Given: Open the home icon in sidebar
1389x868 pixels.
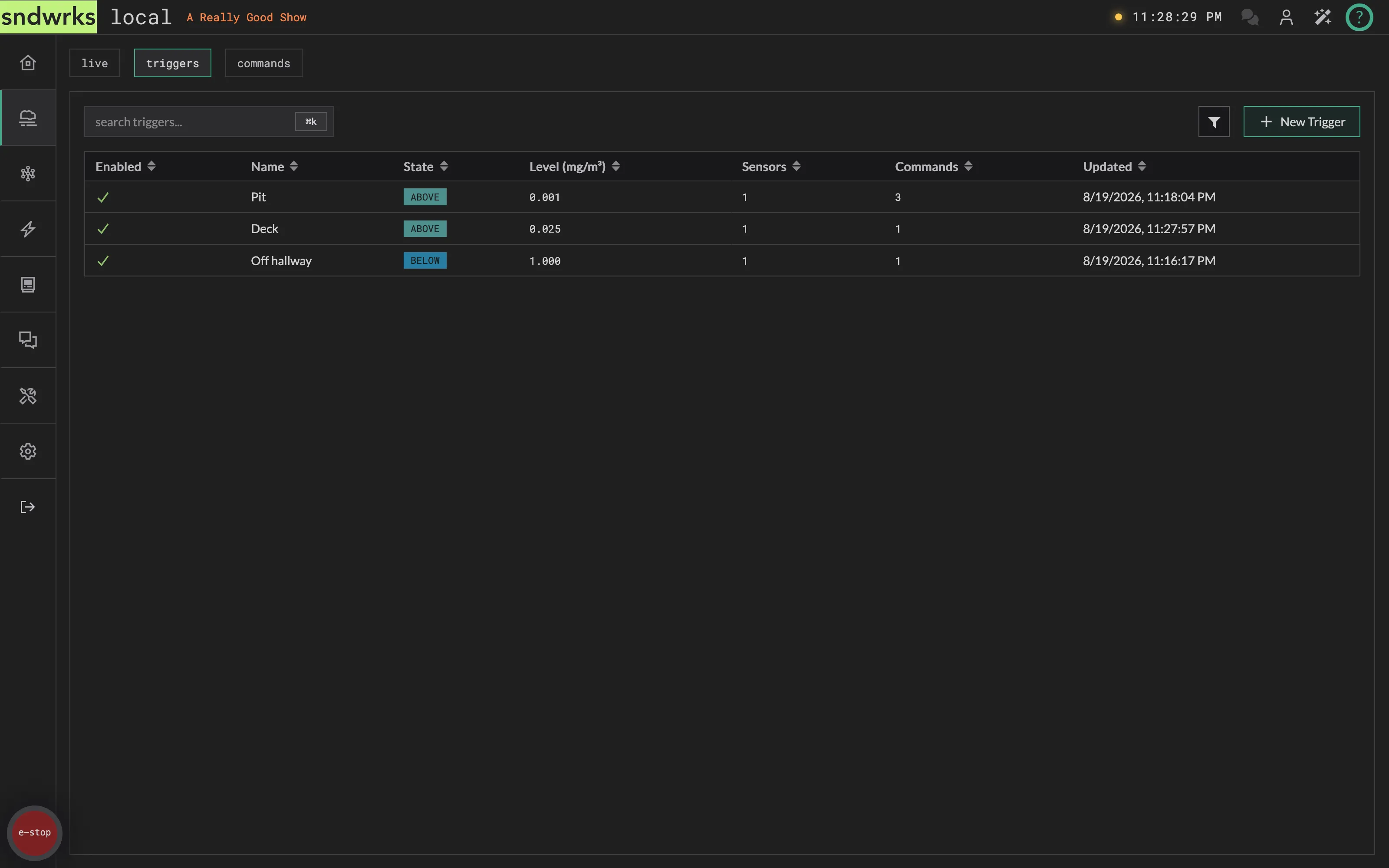Looking at the screenshot, I should 27,62.
